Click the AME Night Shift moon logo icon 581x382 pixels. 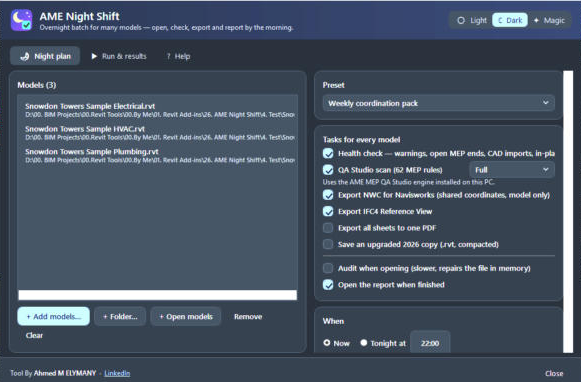tap(21, 20)
